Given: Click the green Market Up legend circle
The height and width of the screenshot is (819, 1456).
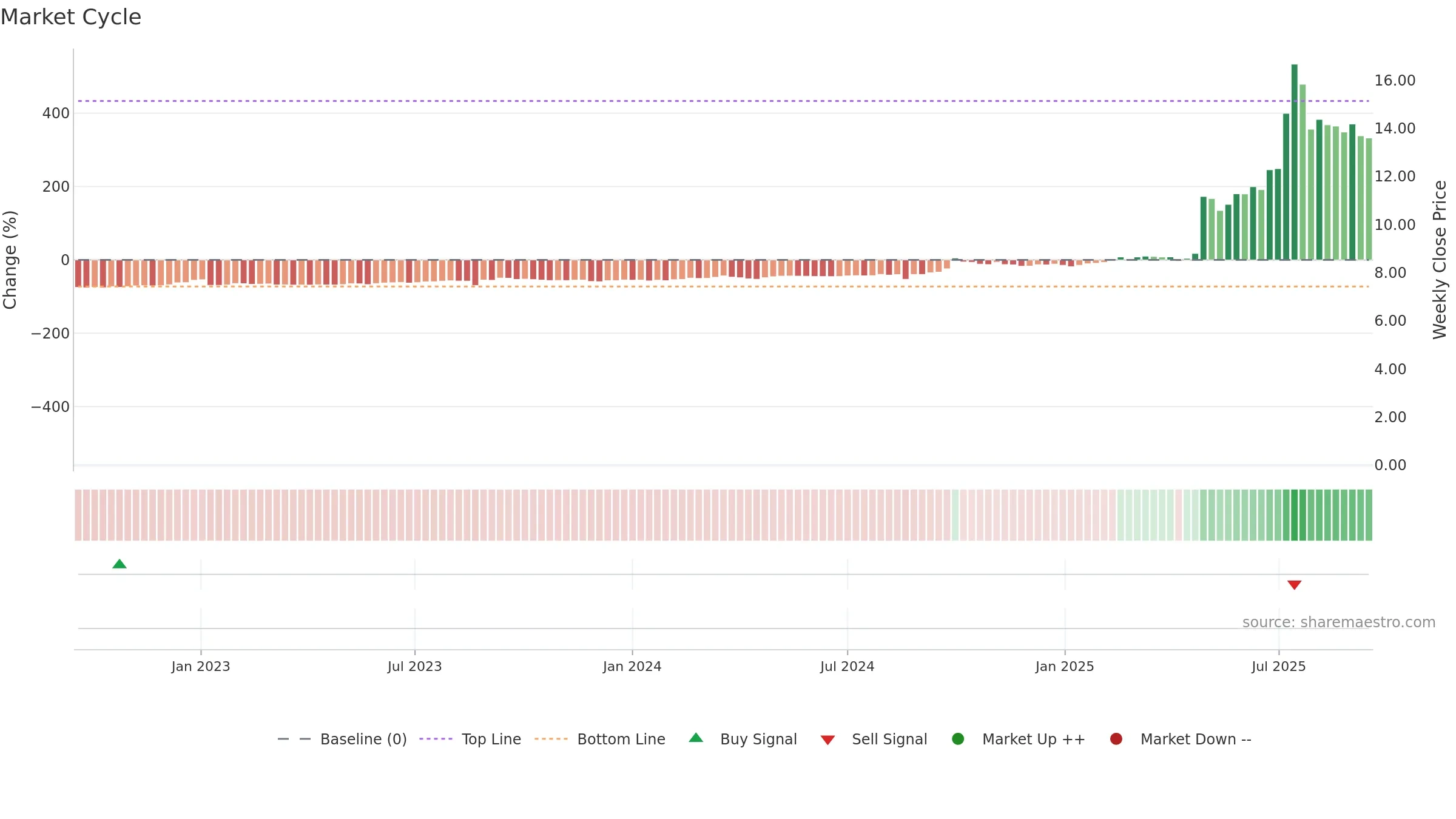Looking at the screenshot, I should point(959,739).
